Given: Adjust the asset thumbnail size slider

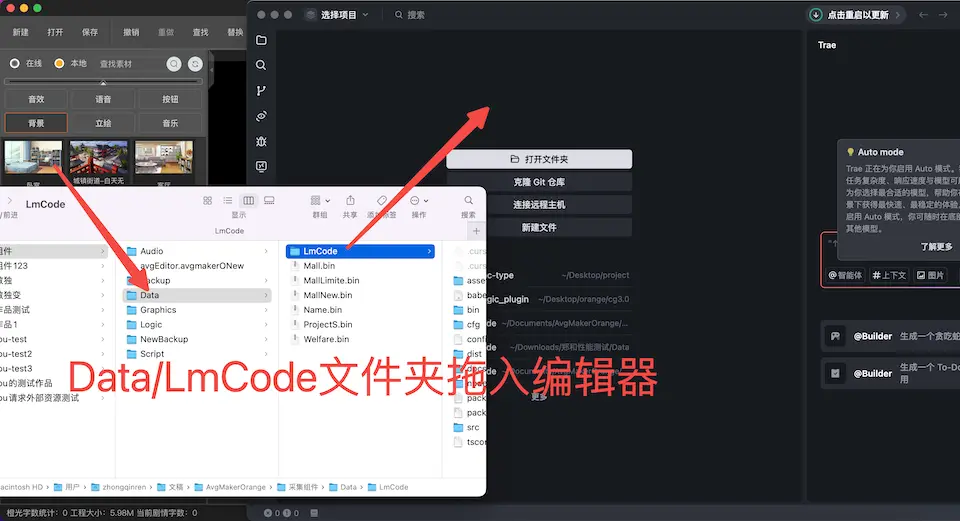Looking at the screenshot, I should tap(103, 81).
